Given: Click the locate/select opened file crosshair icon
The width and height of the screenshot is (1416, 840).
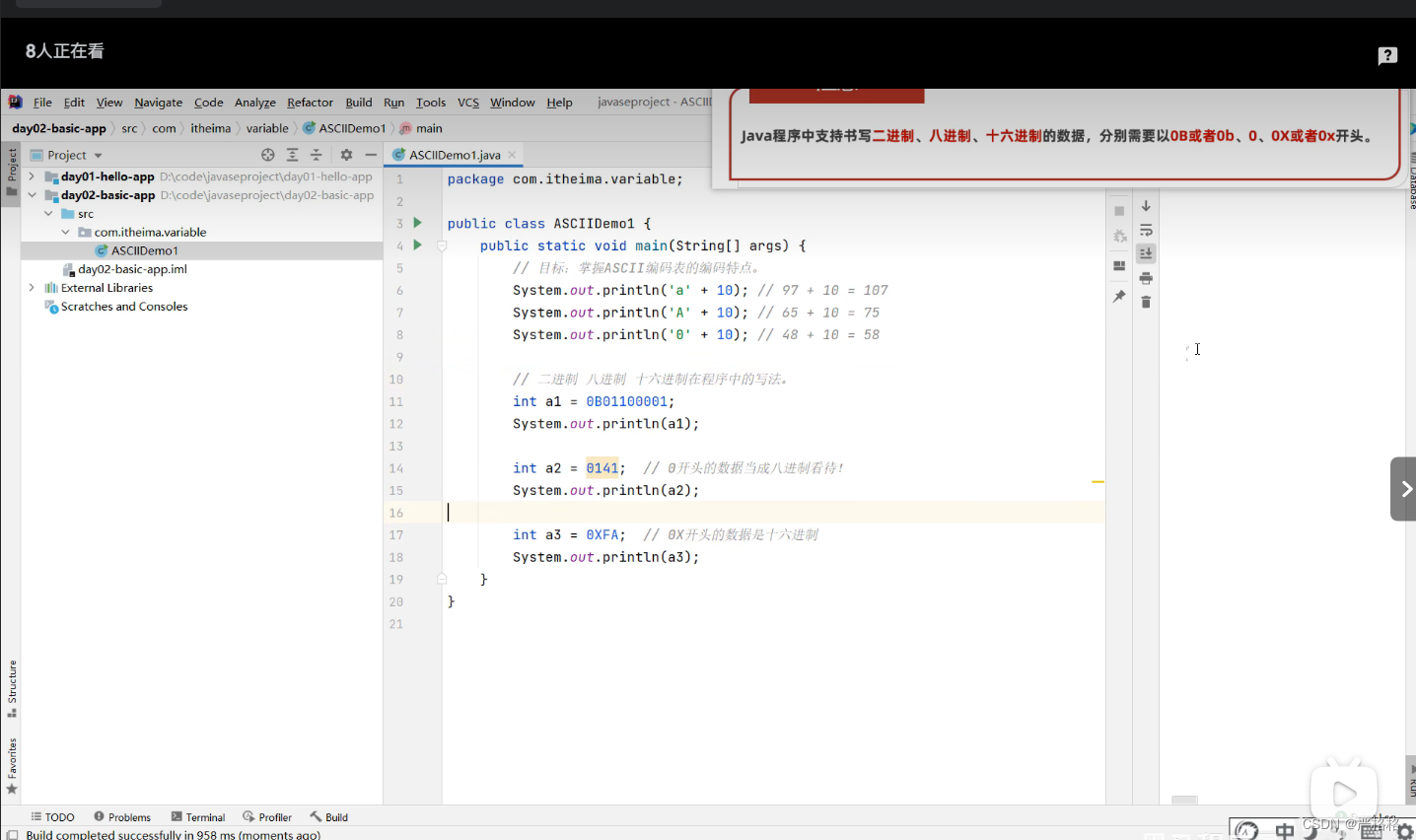Looking at the screenshot, I should pyautogui.click(x=267, y=155).
